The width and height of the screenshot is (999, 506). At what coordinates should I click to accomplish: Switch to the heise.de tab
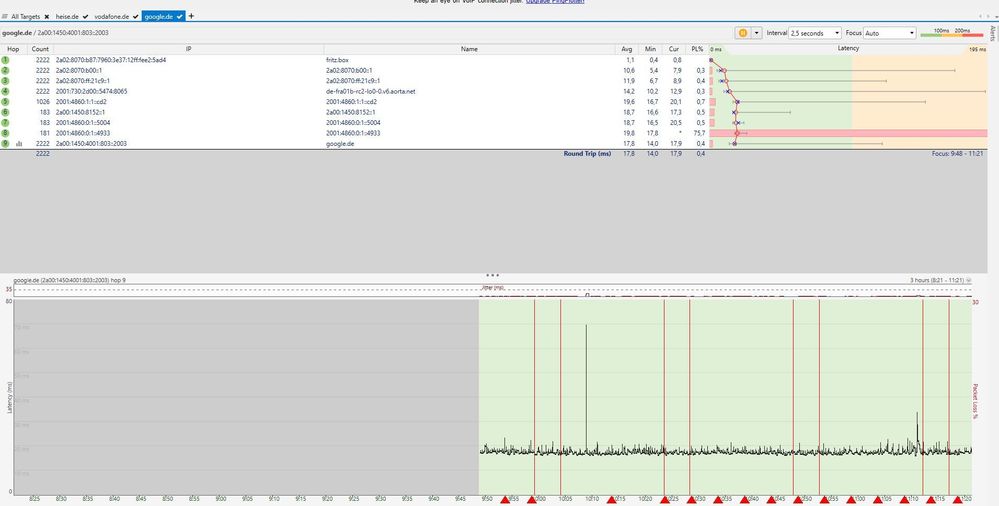tap(67, 16)
